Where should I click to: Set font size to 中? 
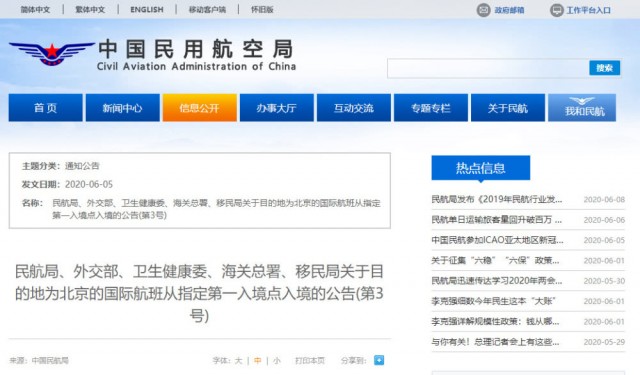258,361
